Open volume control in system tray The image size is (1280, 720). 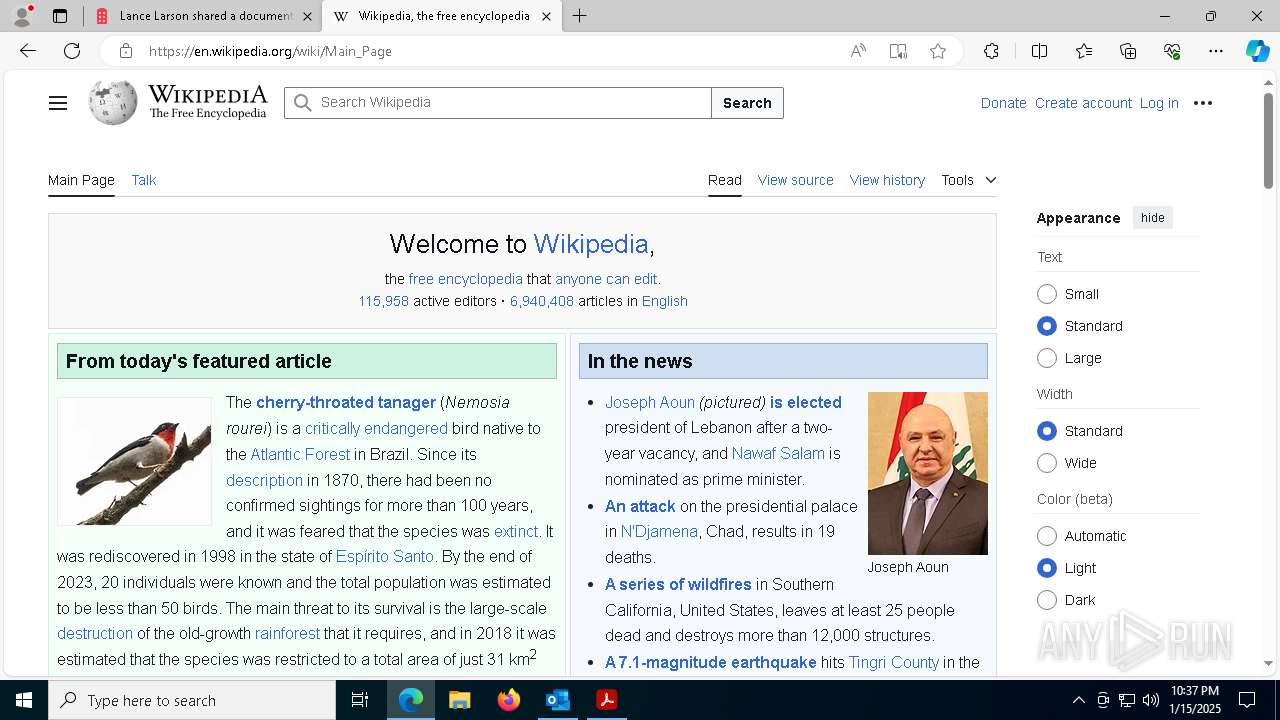click(x=1151, y=700)
